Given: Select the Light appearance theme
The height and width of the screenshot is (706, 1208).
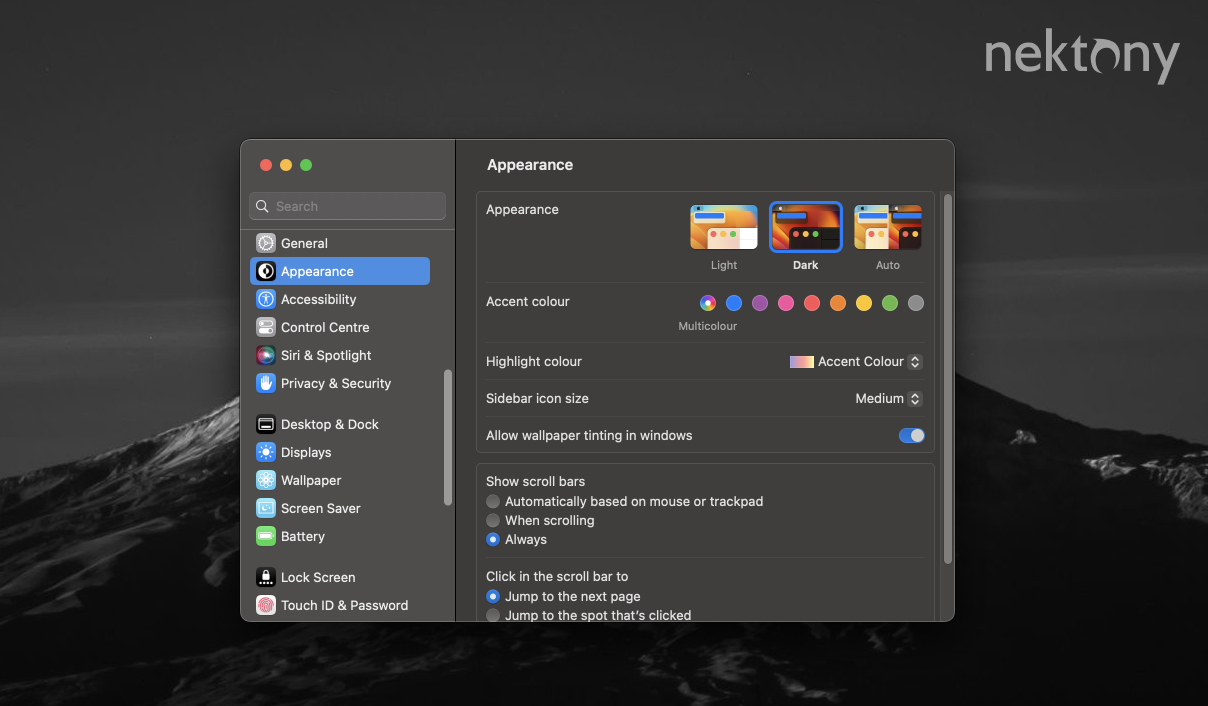Looking at the screenshot, I should point(723,227).
